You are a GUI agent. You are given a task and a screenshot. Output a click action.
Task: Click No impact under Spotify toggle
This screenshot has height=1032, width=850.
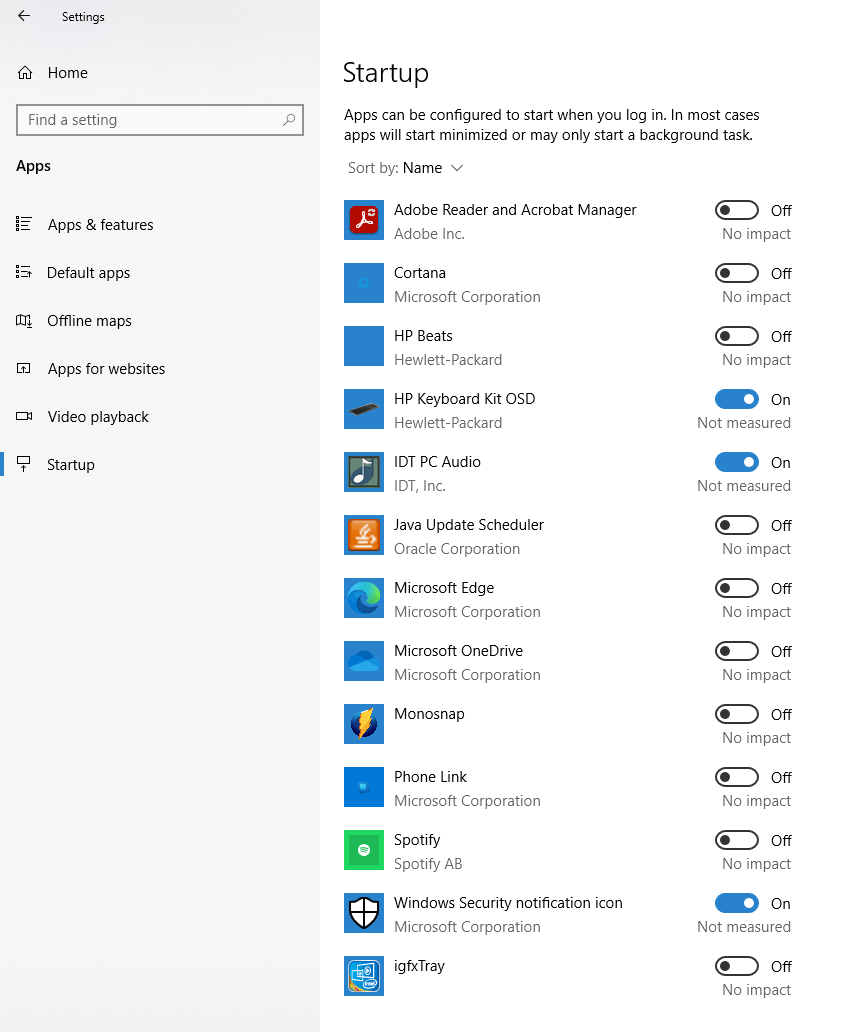point(757,864)
